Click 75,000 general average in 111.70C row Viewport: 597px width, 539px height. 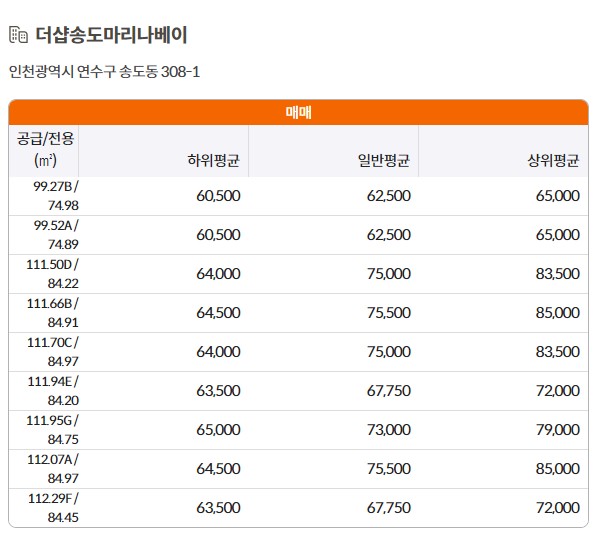389,352
